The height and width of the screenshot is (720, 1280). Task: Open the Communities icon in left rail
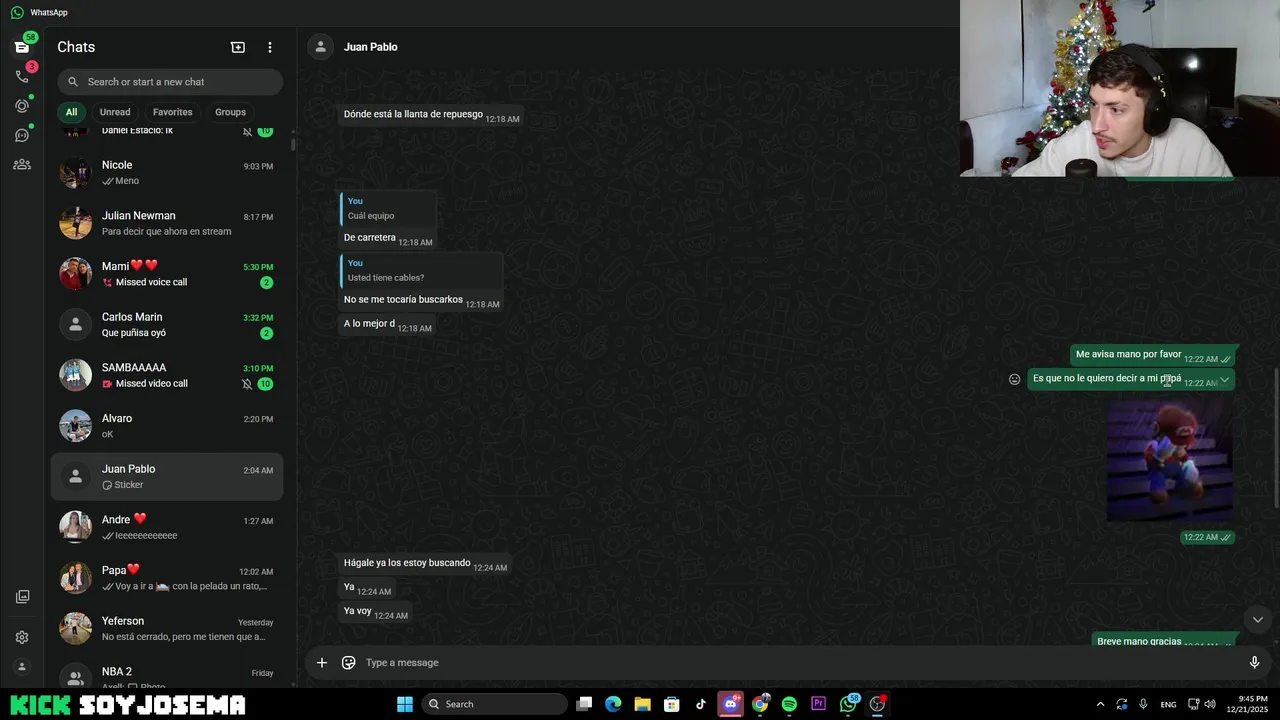[x=21, y=165]
